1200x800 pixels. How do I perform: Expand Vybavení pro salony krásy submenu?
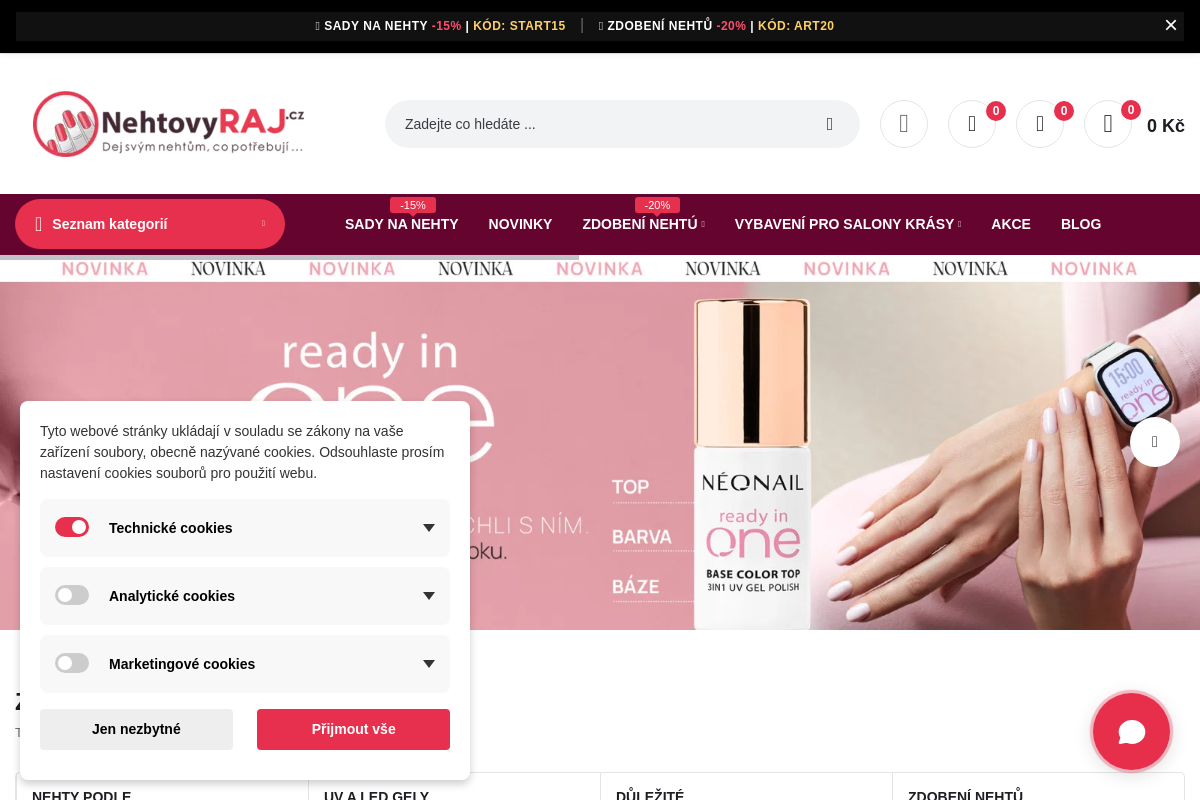coord(960,225)
